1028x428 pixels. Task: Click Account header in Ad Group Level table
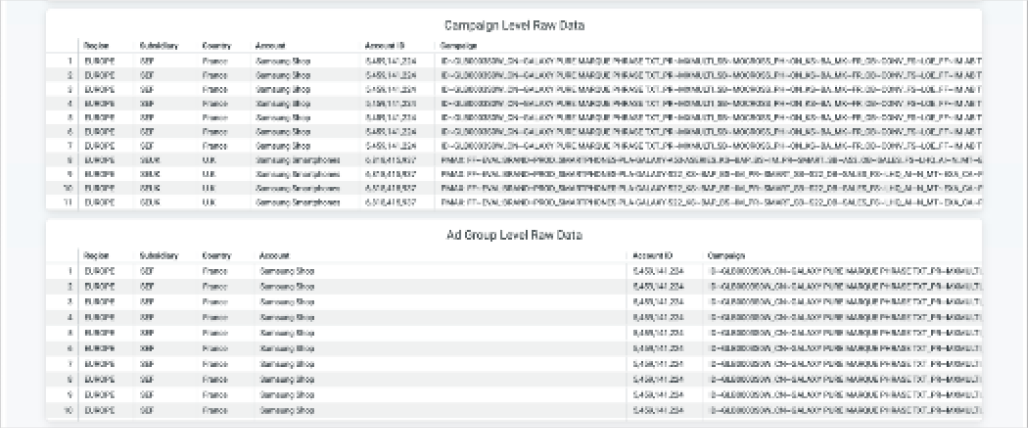pos(274,256)
